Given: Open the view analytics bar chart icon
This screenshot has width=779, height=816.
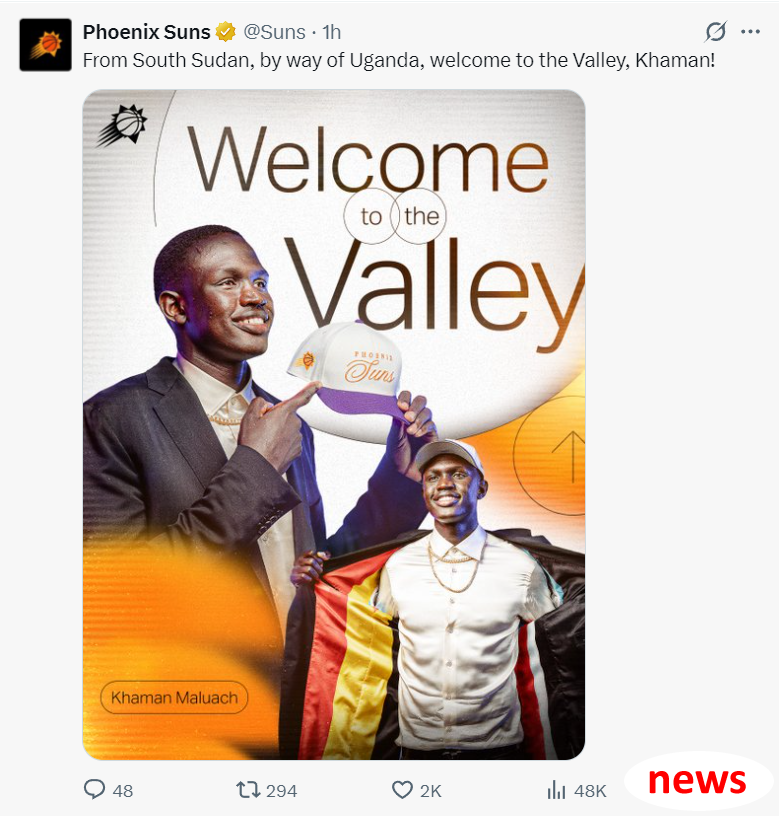Looking at the screenshot, I should pyautogui.click(x=556, y=789).
